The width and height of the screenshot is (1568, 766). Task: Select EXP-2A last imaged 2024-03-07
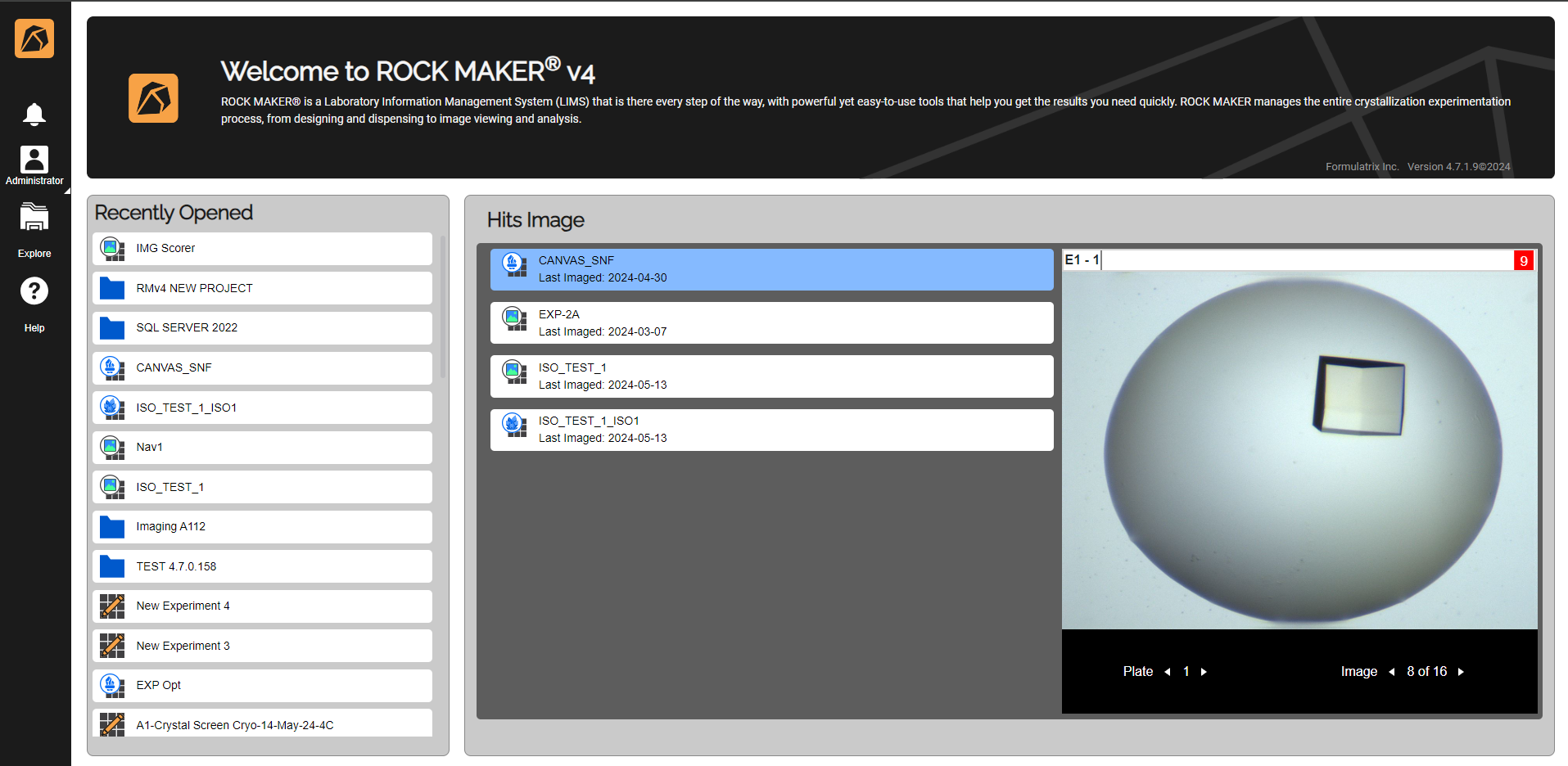pos(771,322)
